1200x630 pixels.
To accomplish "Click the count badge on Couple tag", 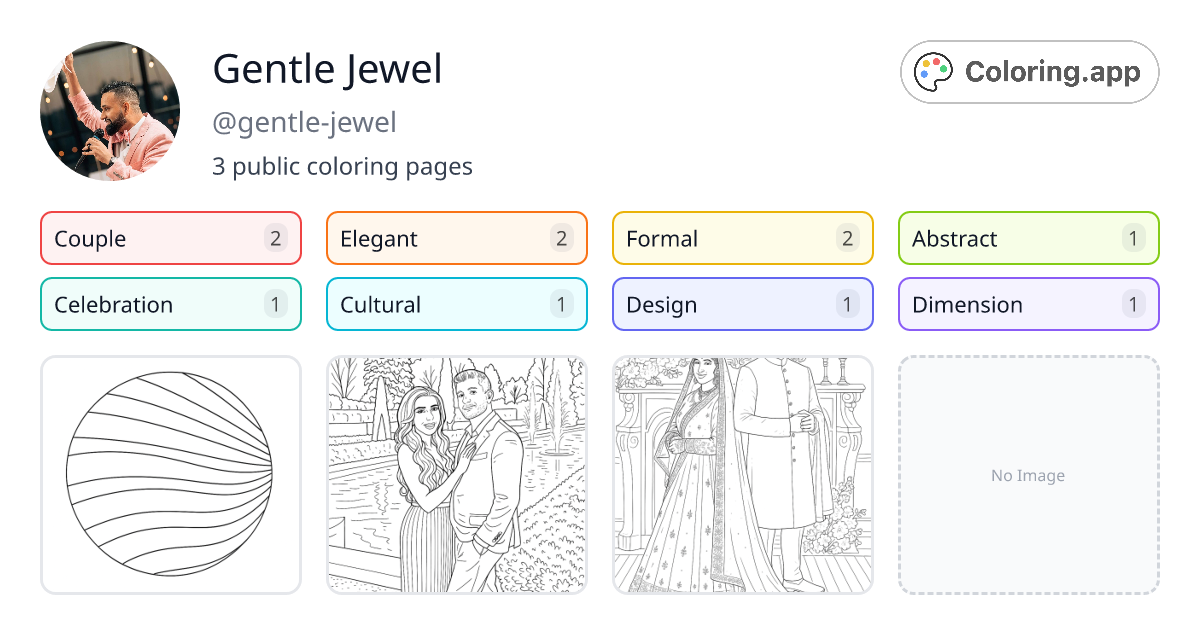I will coord(274,238).
